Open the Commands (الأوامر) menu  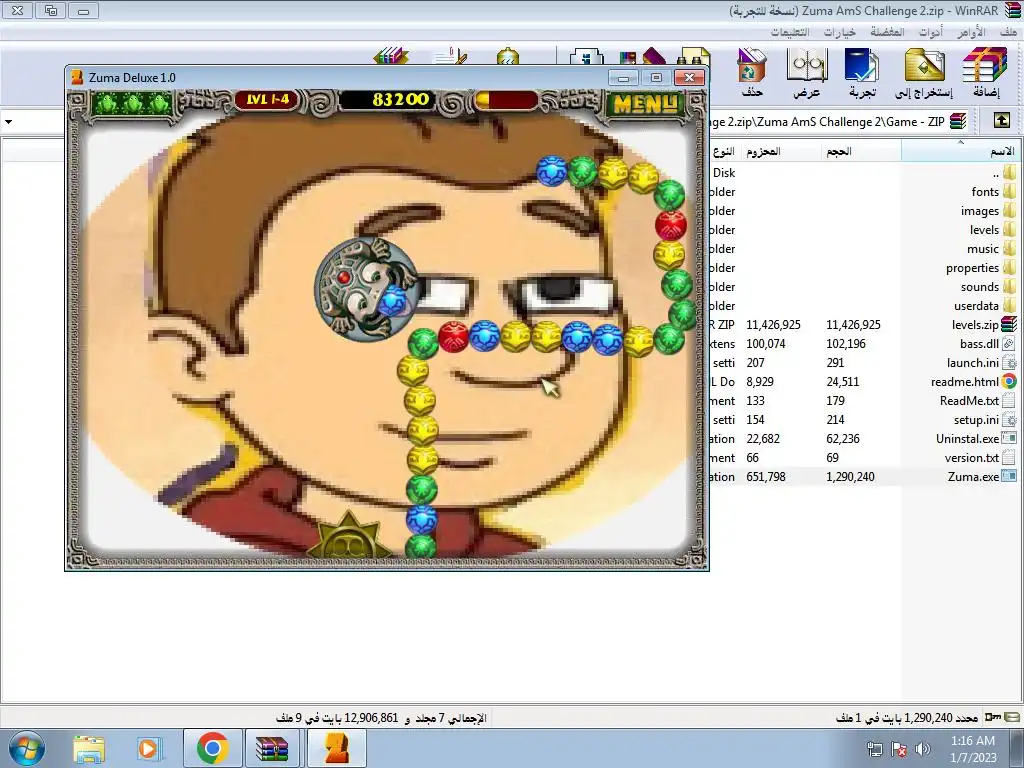click(x=971, y=32)
